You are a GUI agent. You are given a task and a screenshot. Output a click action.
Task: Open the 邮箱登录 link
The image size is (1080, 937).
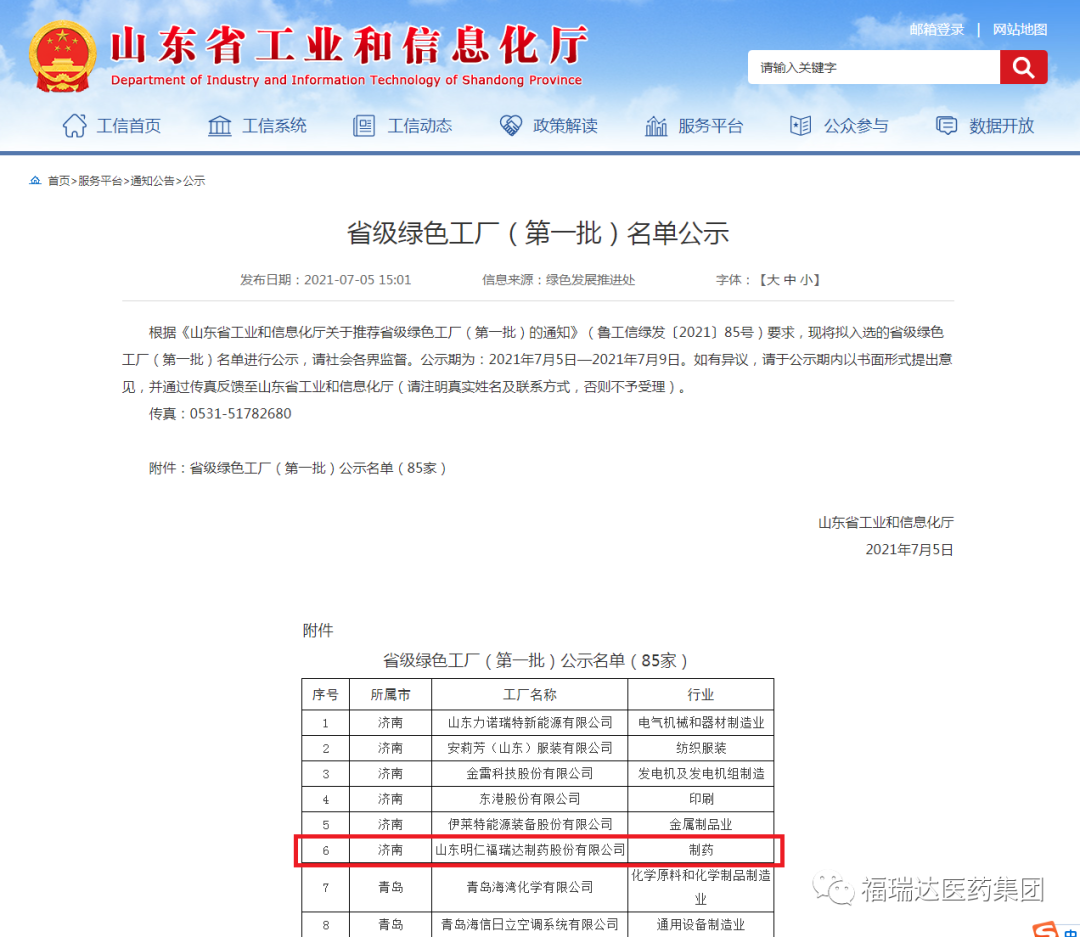pyautogui.click(x=937, y=30)
